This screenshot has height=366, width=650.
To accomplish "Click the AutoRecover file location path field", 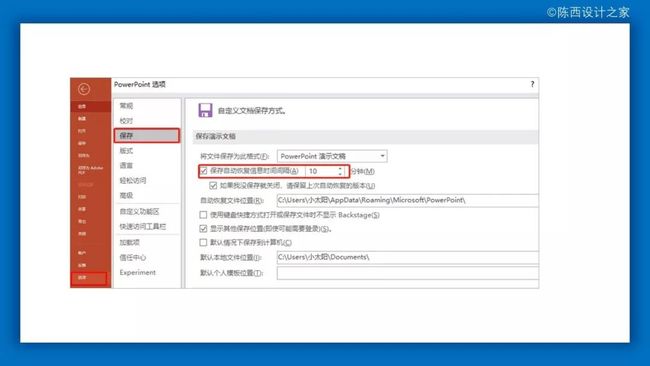I will (407, 200).
